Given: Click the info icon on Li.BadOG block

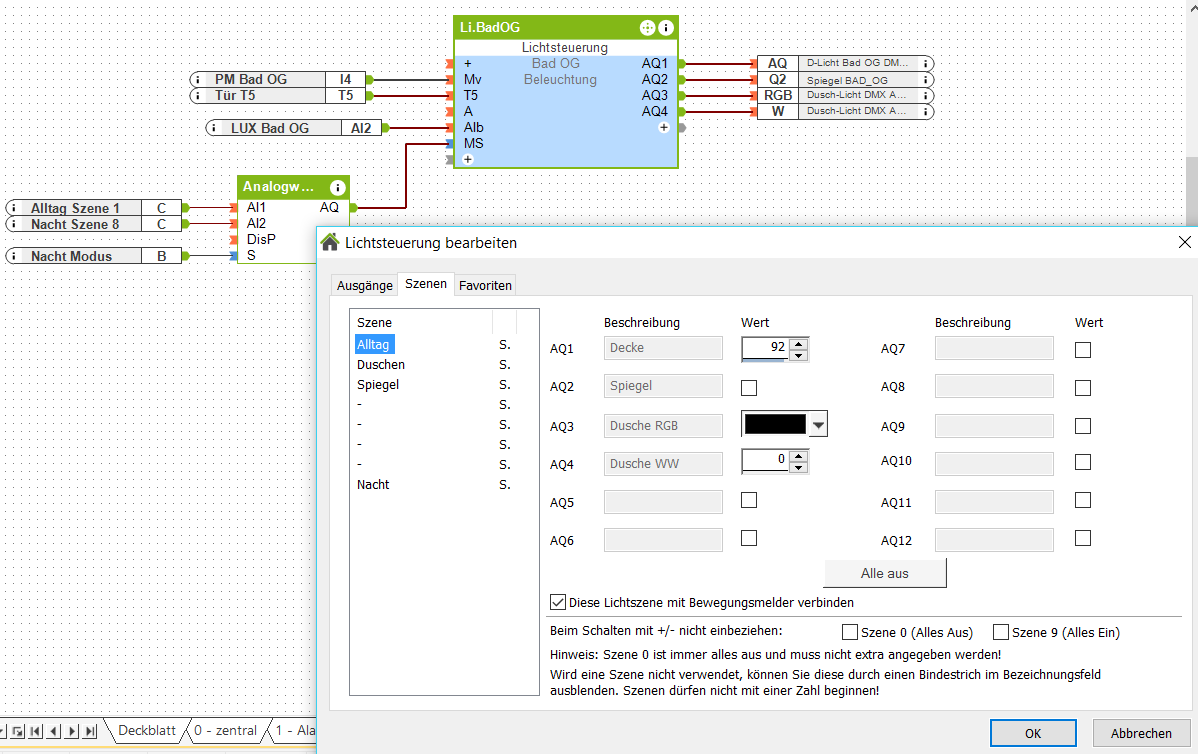Looking at the screenshot, I should (666, 28).
